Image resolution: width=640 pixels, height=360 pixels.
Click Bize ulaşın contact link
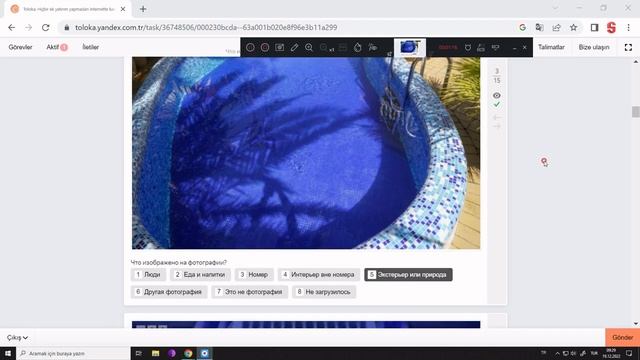[594, 47]
